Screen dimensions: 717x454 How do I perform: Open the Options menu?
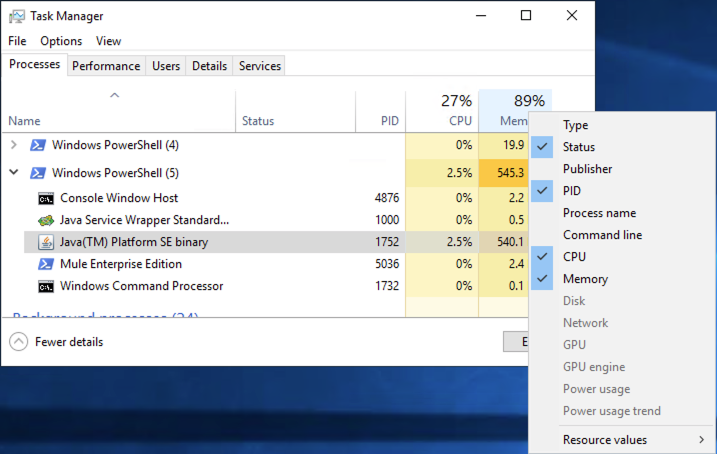pos(61,41)
